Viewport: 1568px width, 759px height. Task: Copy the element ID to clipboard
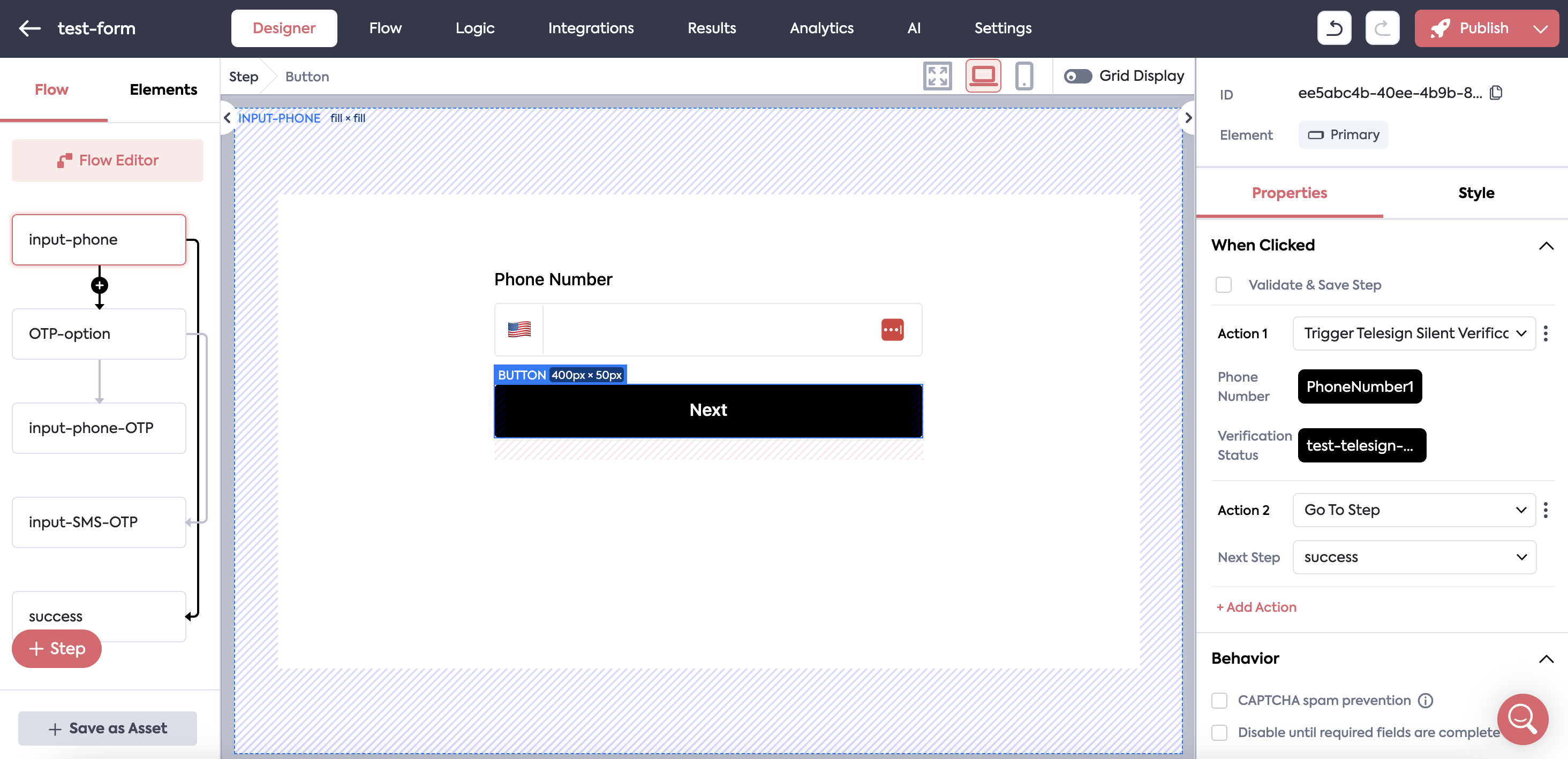click(1496, 93)
